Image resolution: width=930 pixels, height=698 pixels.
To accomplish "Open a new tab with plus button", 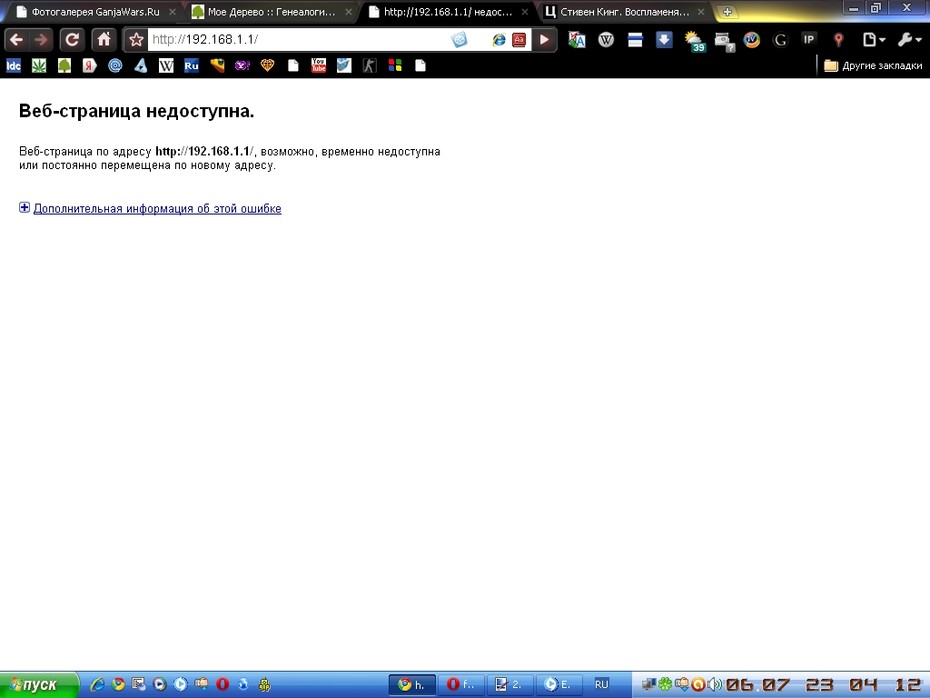I will (727, 12).
